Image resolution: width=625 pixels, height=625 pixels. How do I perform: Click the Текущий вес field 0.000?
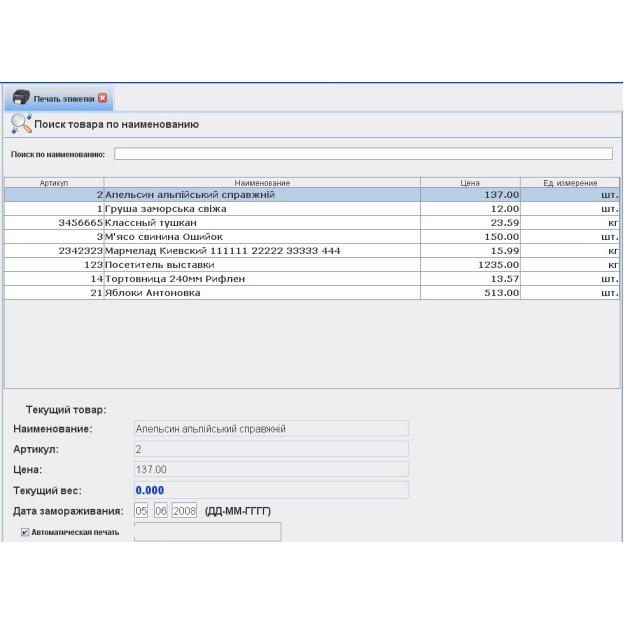271,490
